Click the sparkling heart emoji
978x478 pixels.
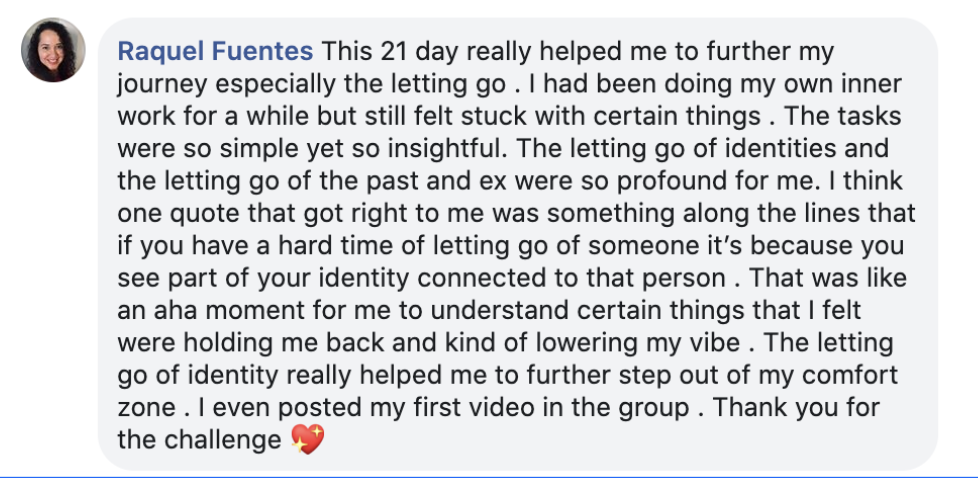(x=308, y=439)
